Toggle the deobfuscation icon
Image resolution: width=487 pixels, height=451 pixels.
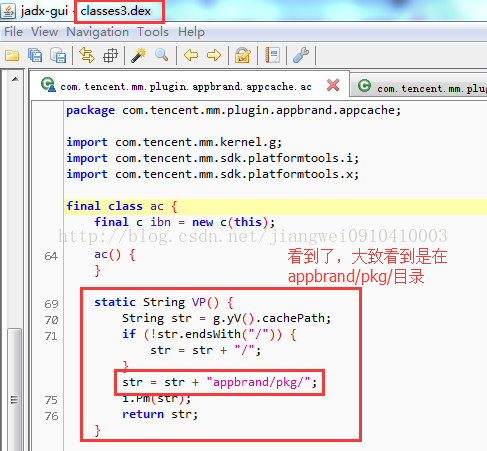tap(243, 55)
